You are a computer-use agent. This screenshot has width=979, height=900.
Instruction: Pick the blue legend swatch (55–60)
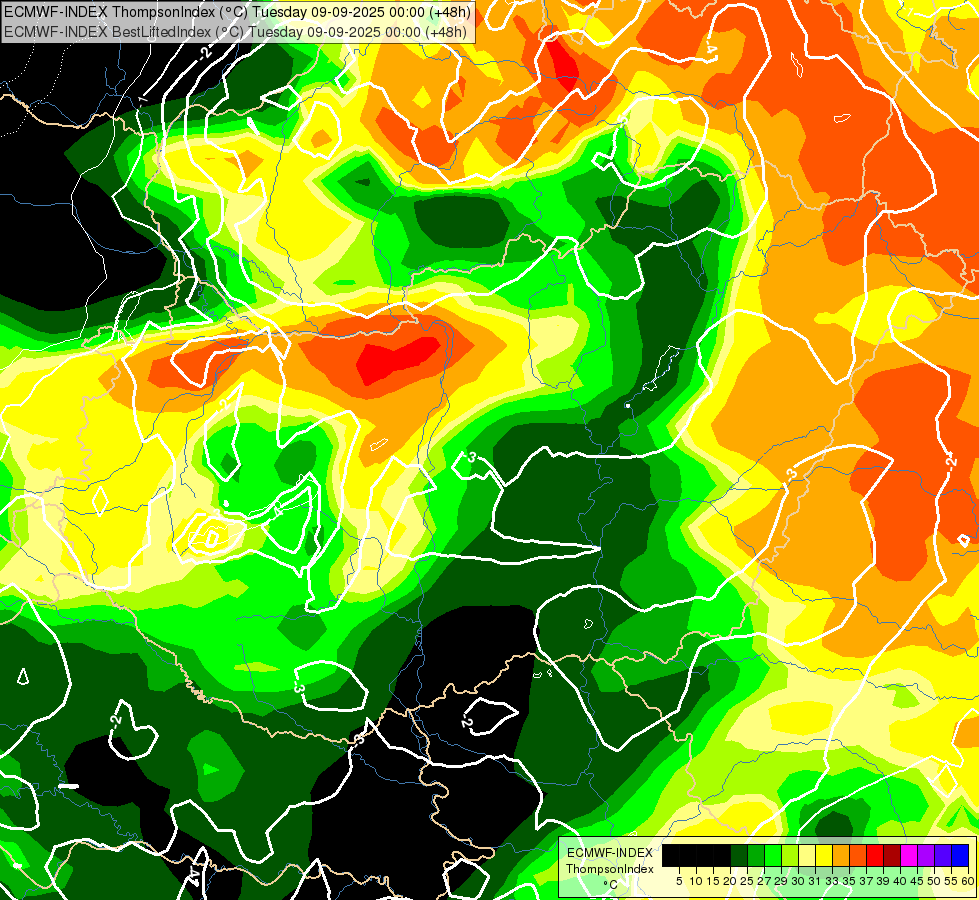[960, 856]
